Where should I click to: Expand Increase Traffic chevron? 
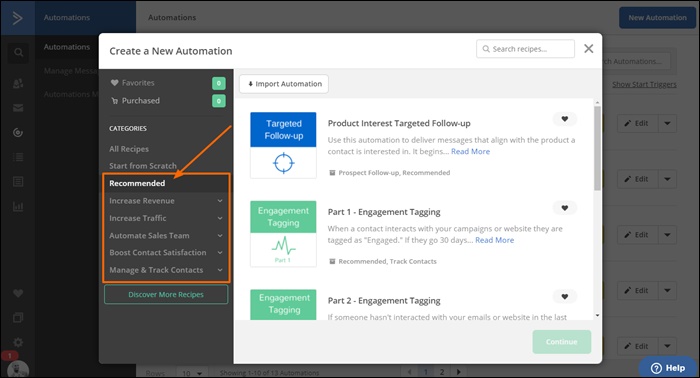pos(220,218)
